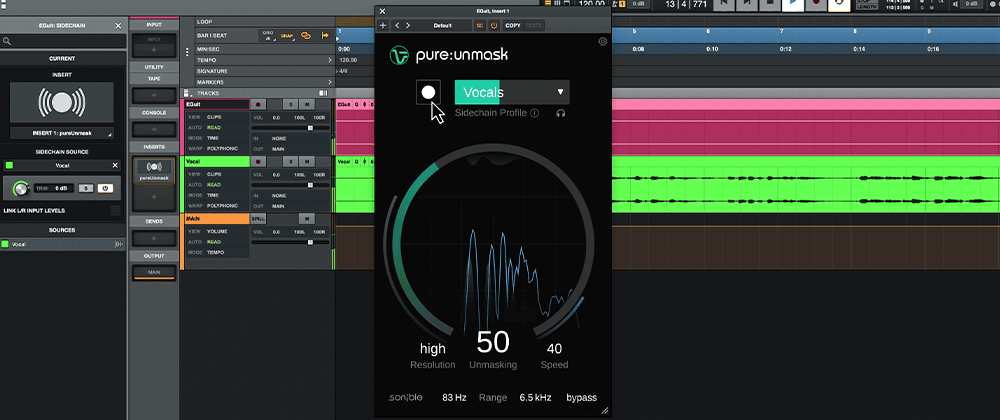This screenshot has width=1000, height=420.
Task: Click the 6.5 kHz range high value
Action: click(x=535, y=398)
